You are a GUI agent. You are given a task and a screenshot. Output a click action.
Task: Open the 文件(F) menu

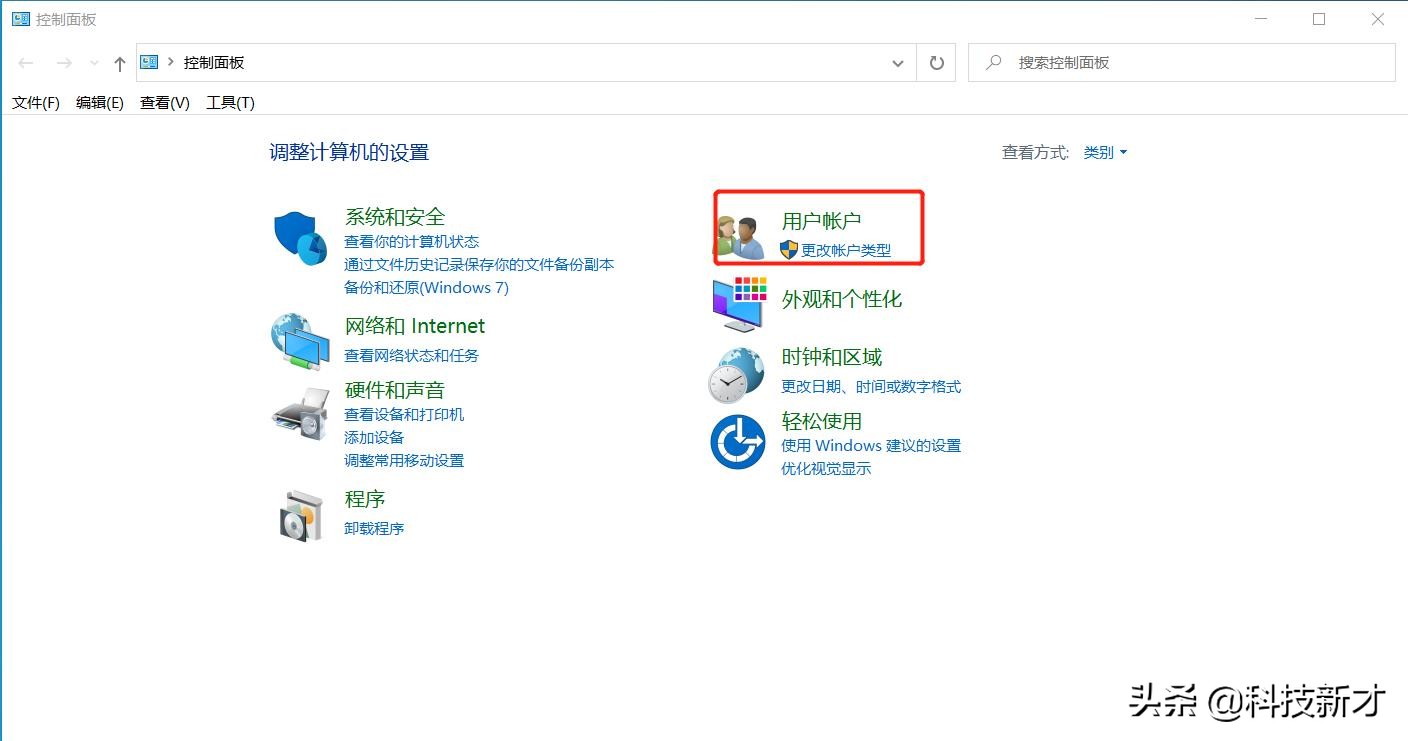tap(35, 101)
